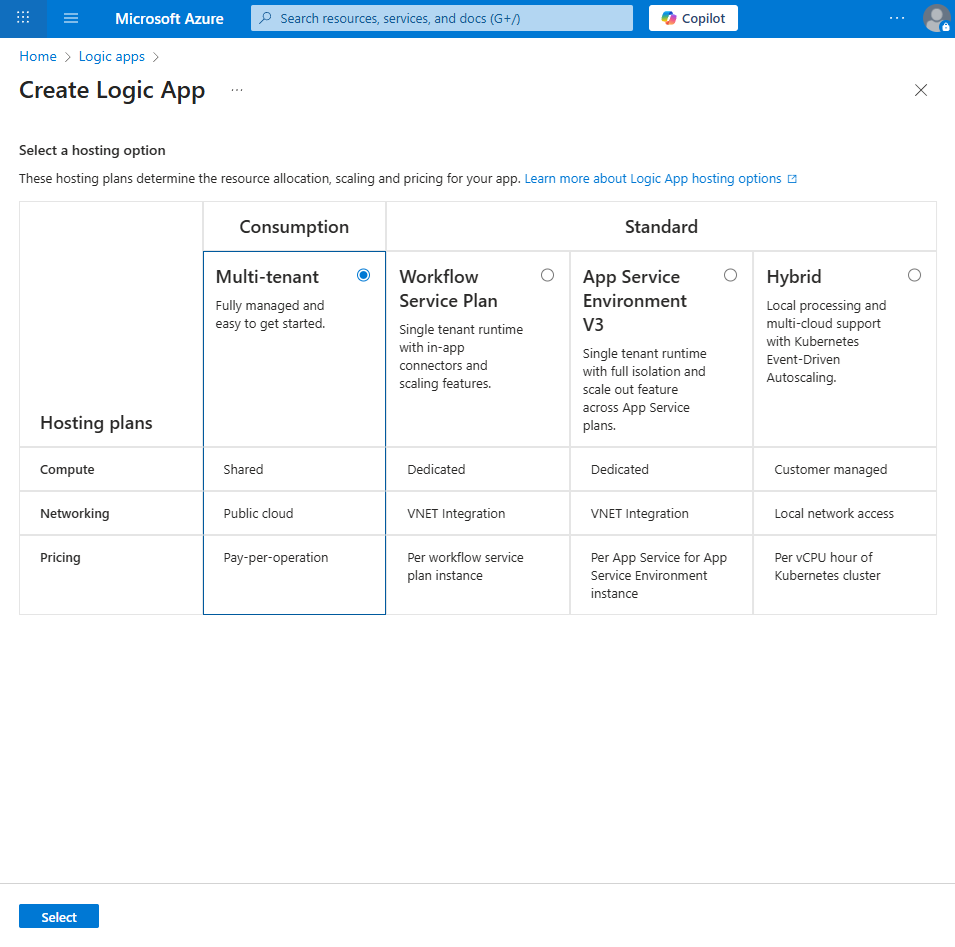The width and height of the screenshot is (955, 947).
Task: Click the Workflow Service Plan title
Action: click(448, 289)
